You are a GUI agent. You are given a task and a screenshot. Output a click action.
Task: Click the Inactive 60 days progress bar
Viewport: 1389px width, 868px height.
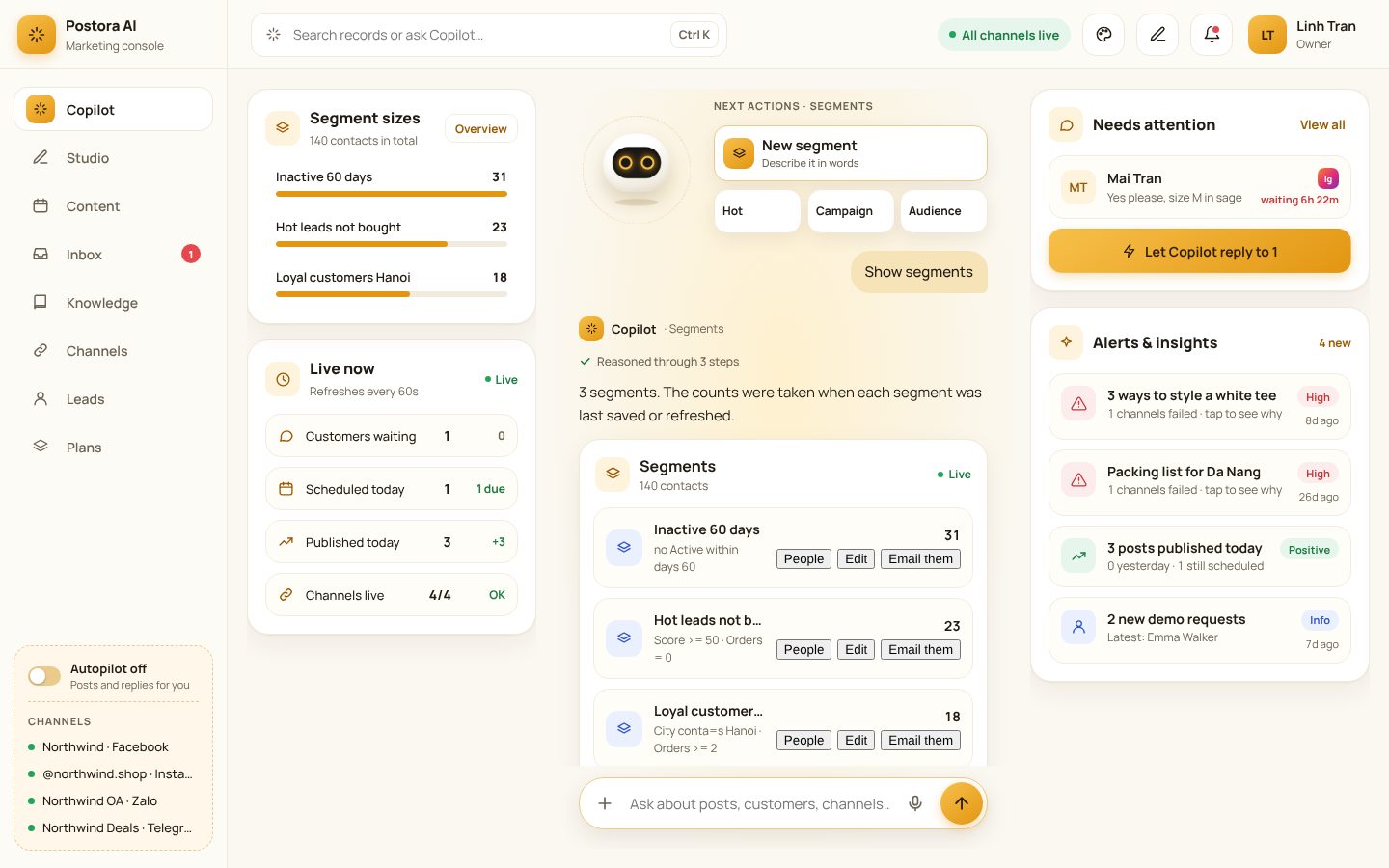[x=391, y=194]
